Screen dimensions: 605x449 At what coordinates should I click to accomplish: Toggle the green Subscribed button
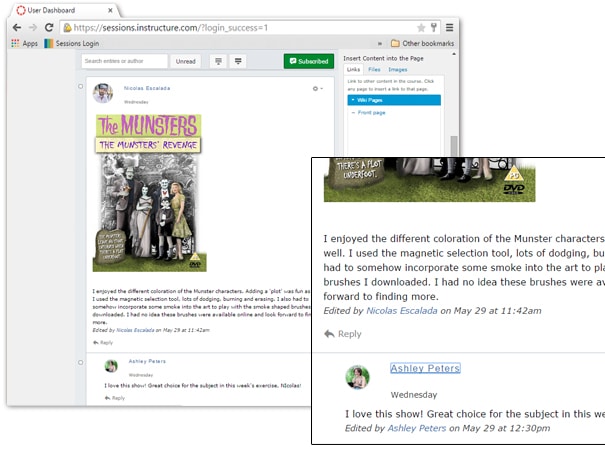(309, 61)
